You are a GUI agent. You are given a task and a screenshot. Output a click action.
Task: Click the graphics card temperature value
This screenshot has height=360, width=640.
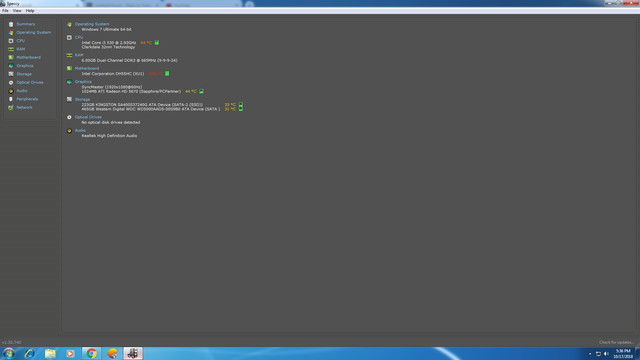click(x=191, y=91)
